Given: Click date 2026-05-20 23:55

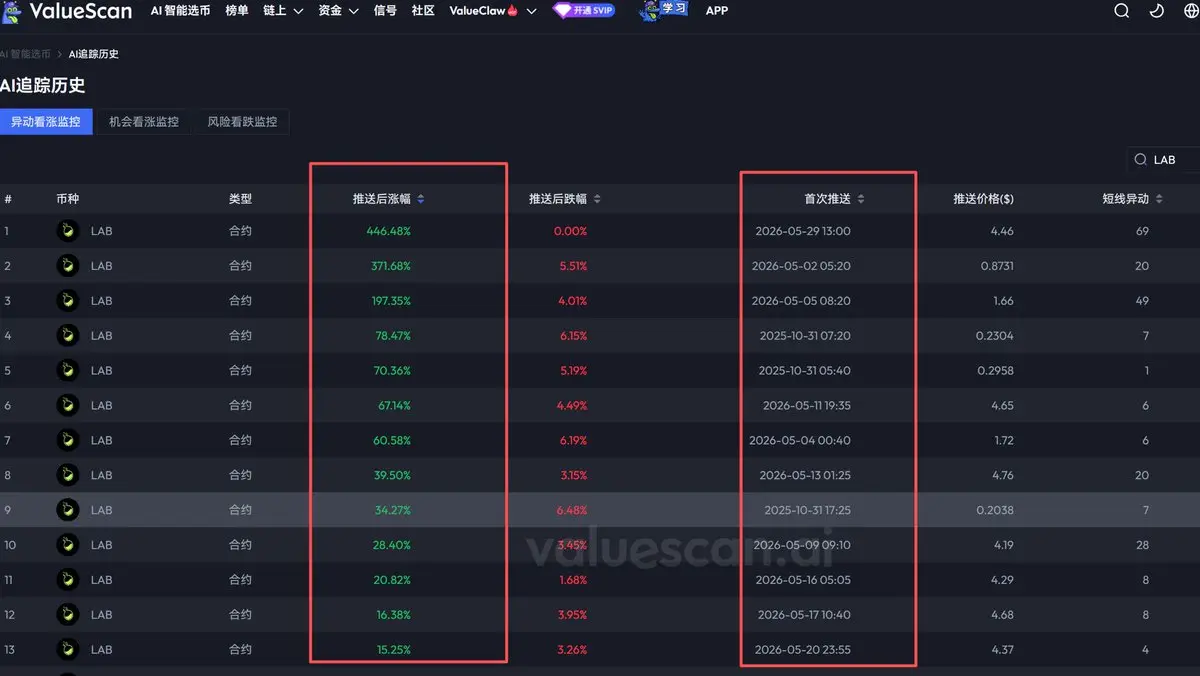Looking at the screenshot, I should click(802, 650).
